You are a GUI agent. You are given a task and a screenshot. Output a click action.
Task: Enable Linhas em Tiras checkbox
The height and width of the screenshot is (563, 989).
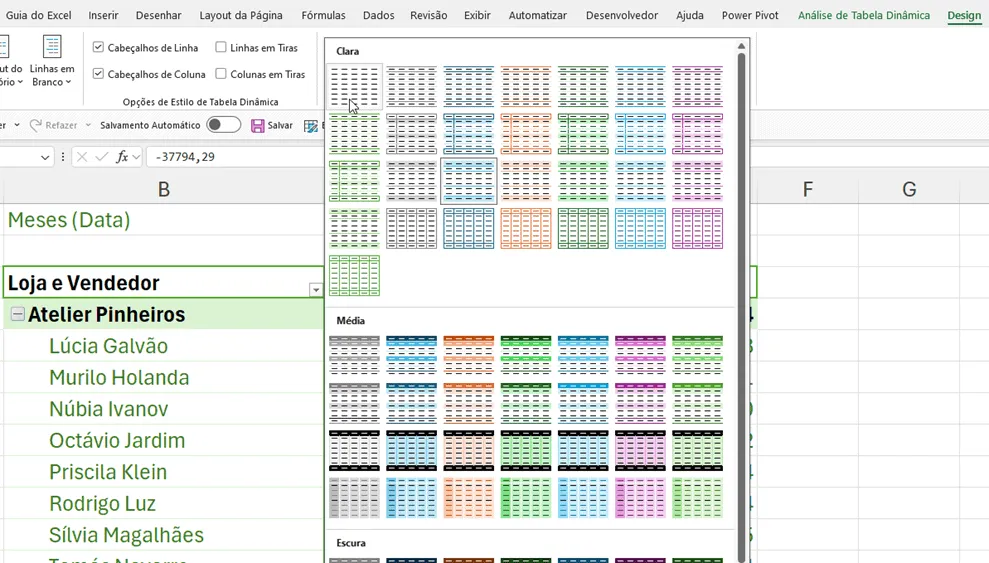(221, 47)
